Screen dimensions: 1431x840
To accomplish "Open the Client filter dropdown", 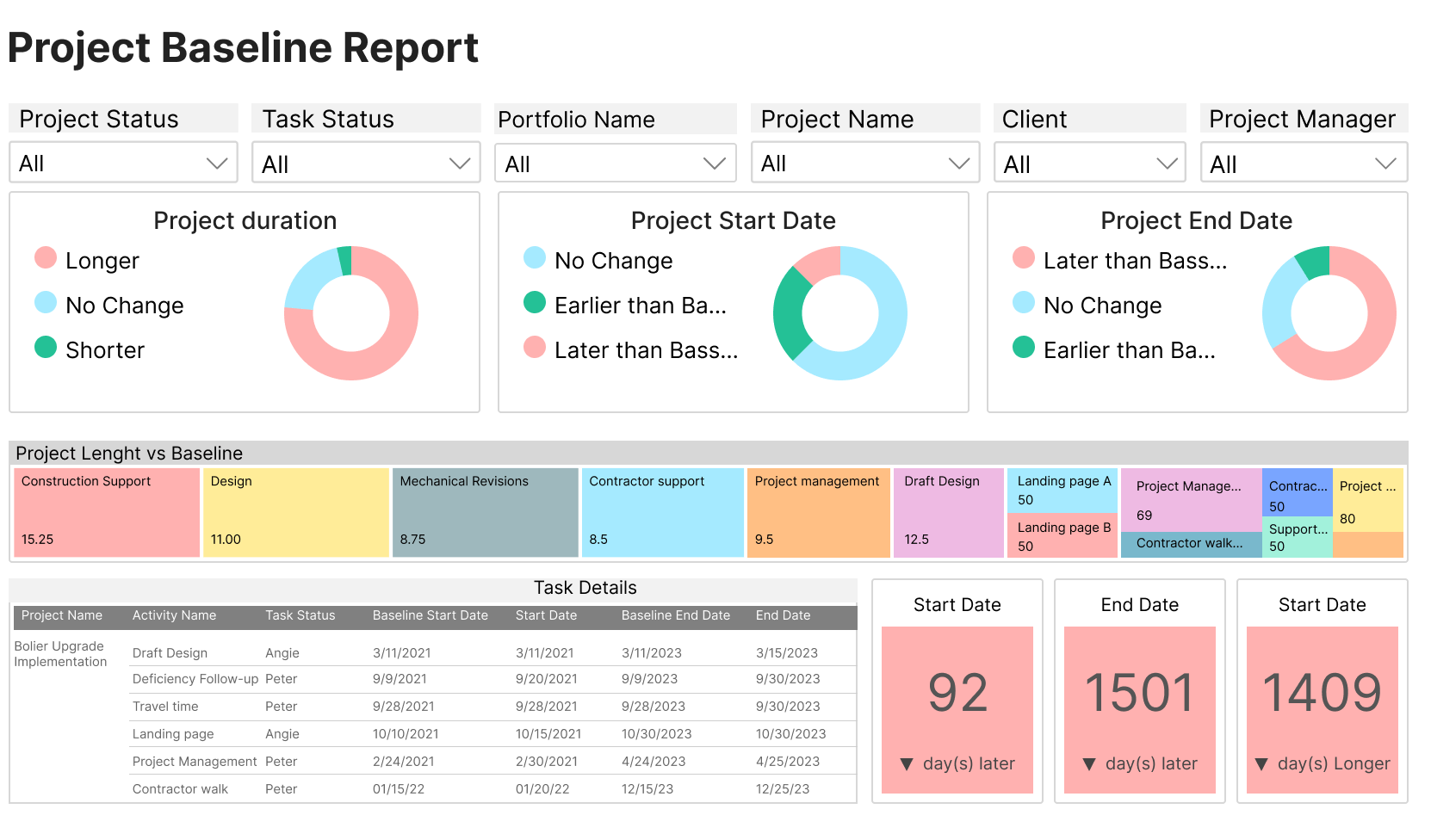I will [1090, 163].
